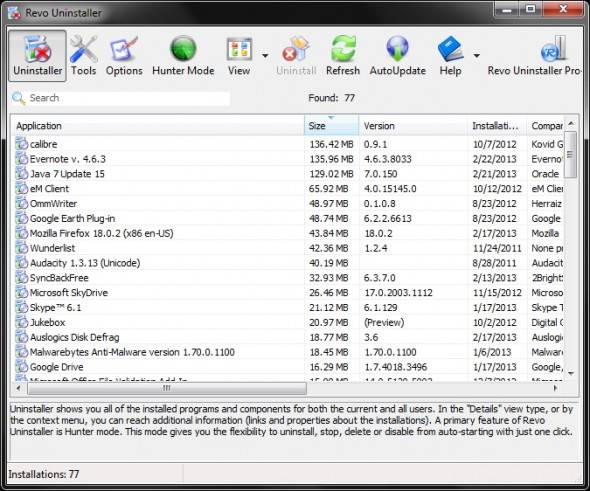The height and width of the screenshot is (491, 590).
Task: Click the (Preview) version cell
Action: (384, 322)
